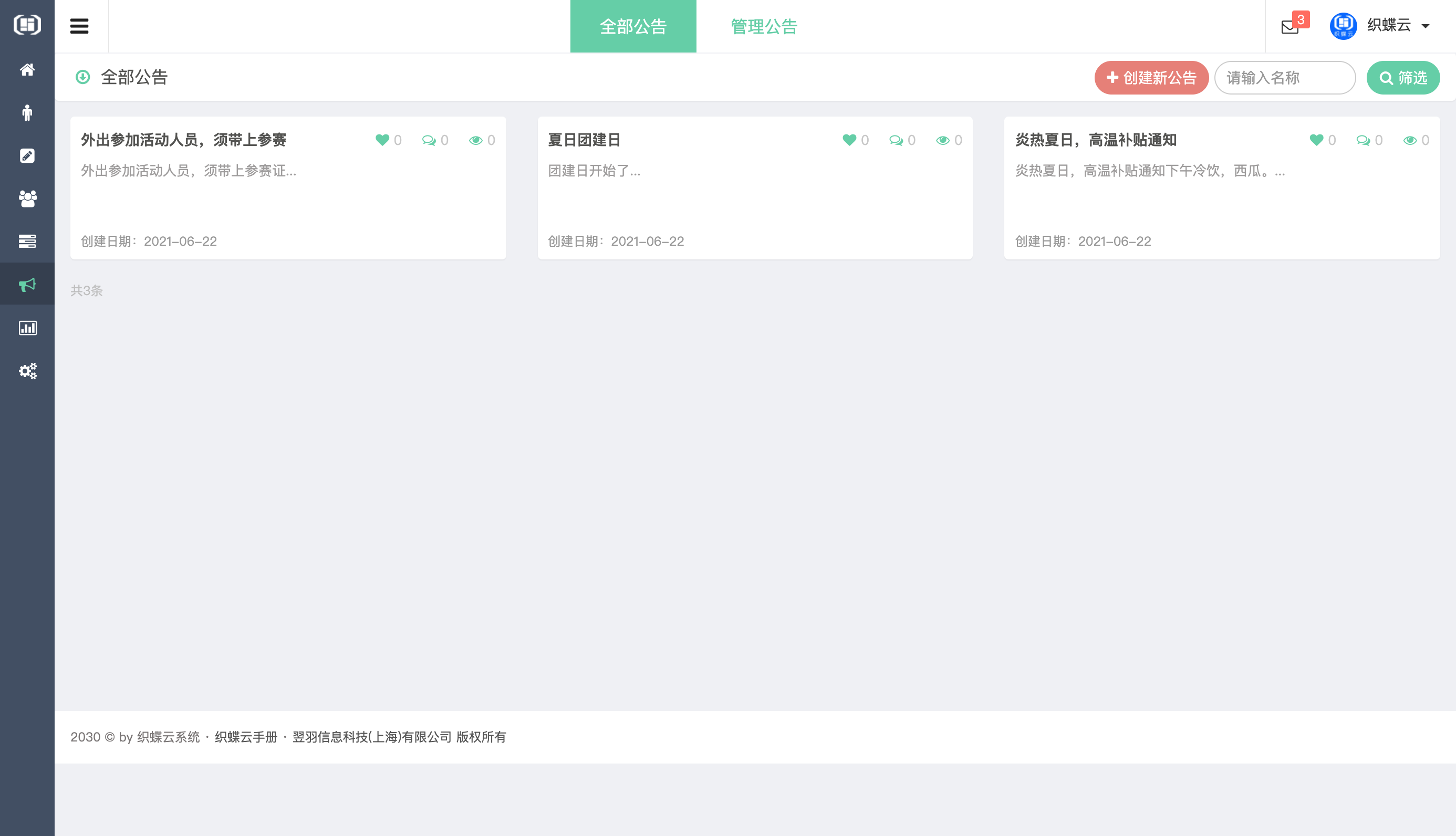
Task: Open the statistics bar-chart sidebar icon
Action: point(27,328)
